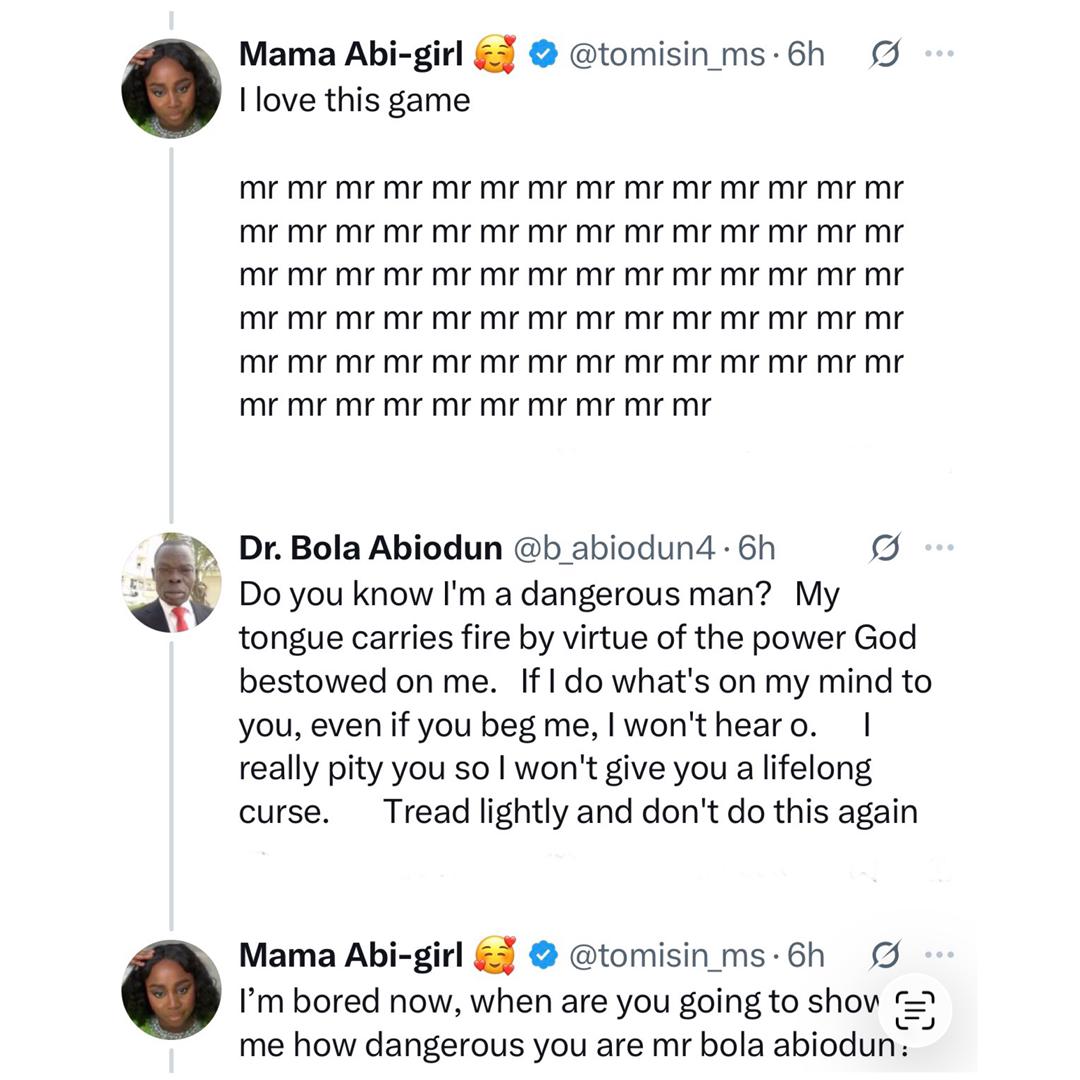Viewport: 1080px width, 1080px height.
Task: Click the 6h timestamp on Dr. Bola's tweet
Action: tap(756, 548)
